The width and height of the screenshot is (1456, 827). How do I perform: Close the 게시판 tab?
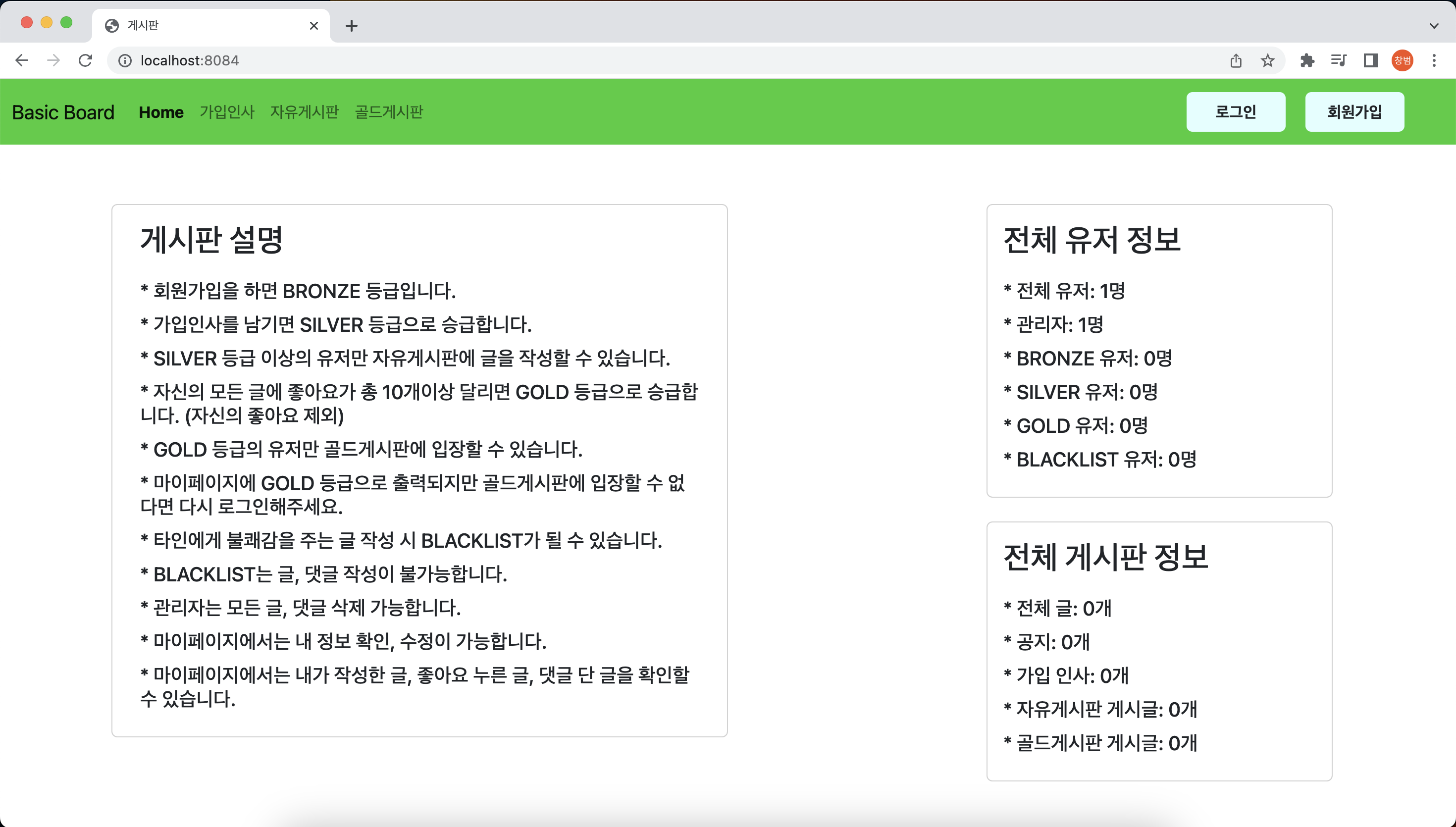(313, 26)
